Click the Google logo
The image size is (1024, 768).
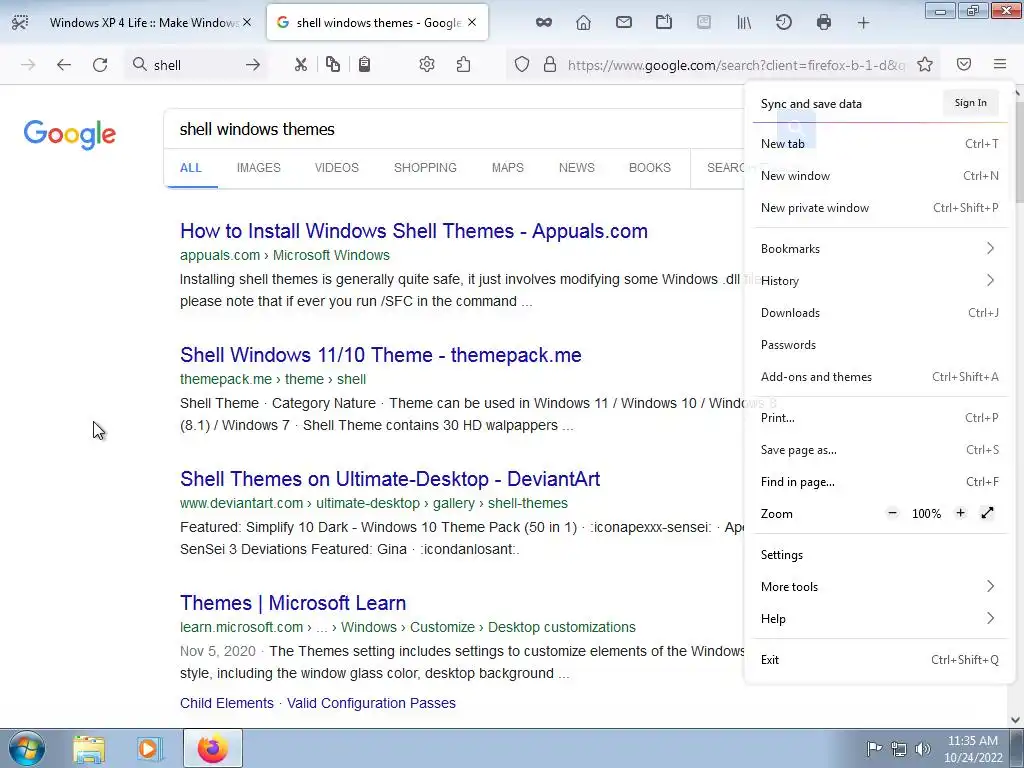(70, 134)
